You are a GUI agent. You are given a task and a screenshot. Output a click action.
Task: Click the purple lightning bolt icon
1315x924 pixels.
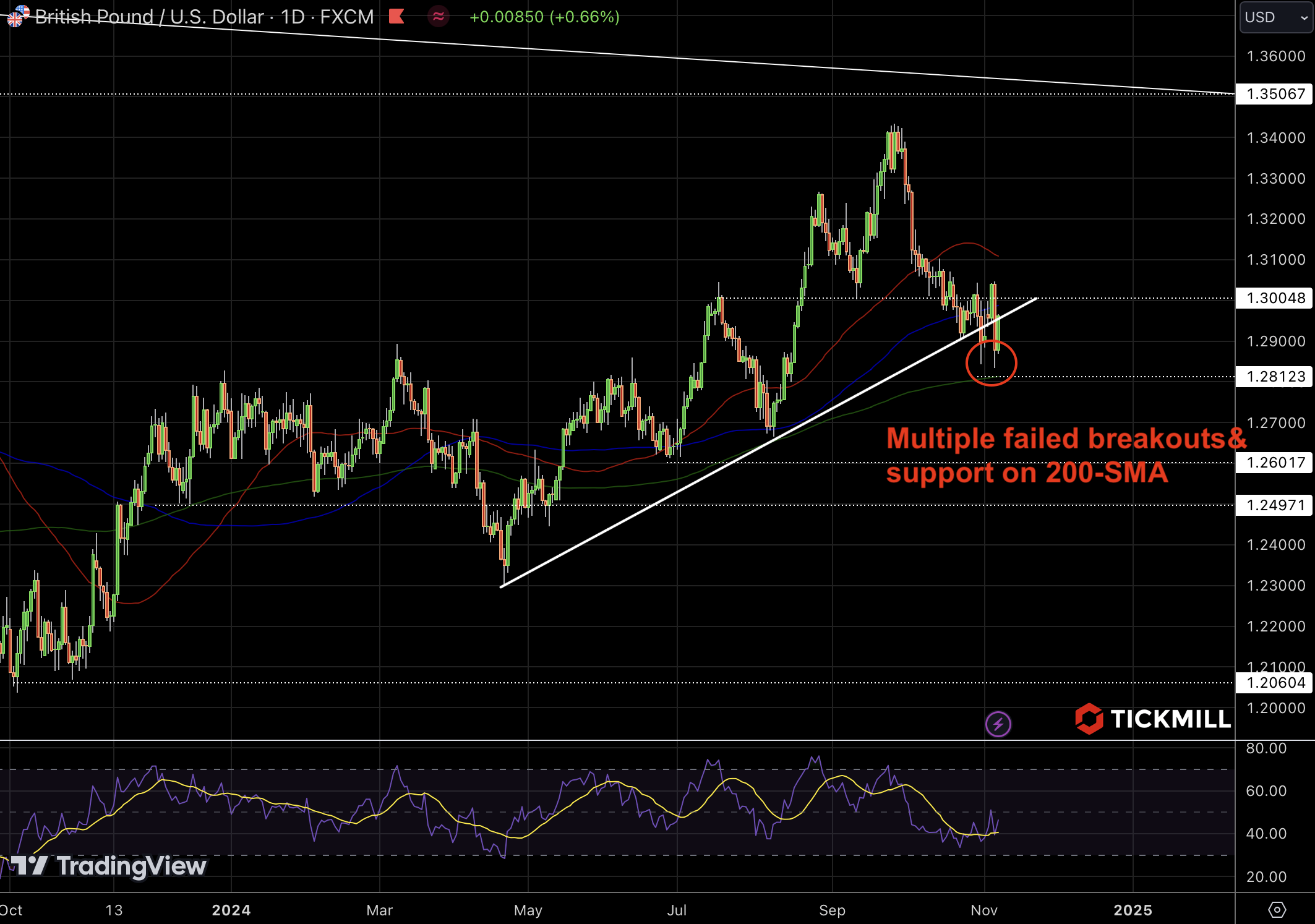pos(998,724)
